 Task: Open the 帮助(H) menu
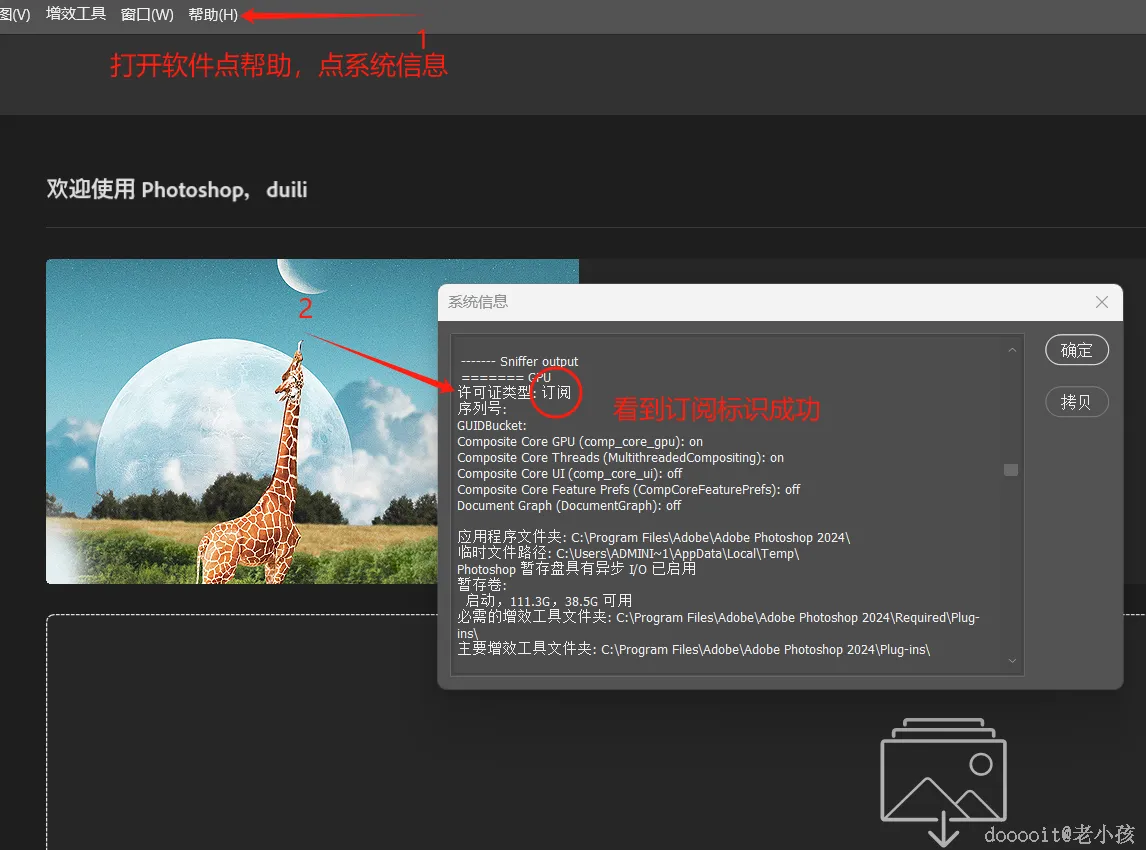(212, 15)
